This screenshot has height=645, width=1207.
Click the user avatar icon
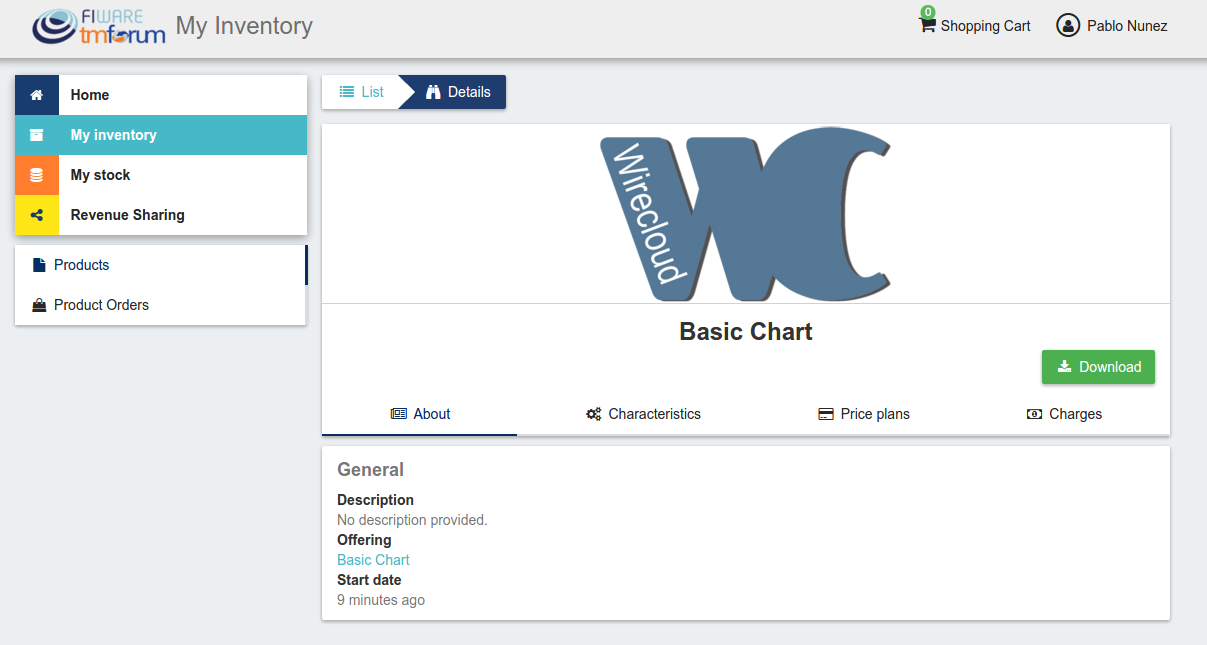pos(1068,26)
